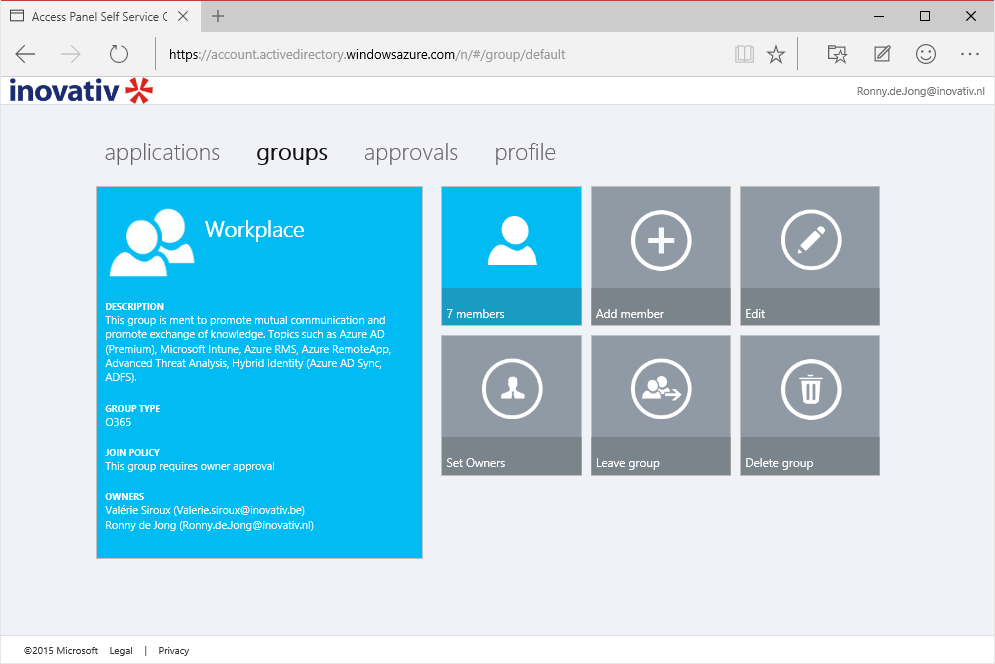The image size is (995, 664).
Task: Open the browser Hub favorites icon
Action: (837, 55)
